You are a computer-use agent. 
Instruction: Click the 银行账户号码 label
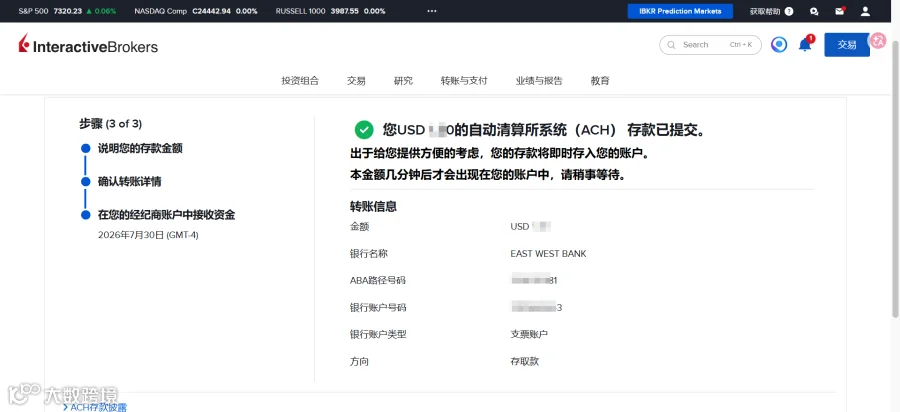pos(378,308)
